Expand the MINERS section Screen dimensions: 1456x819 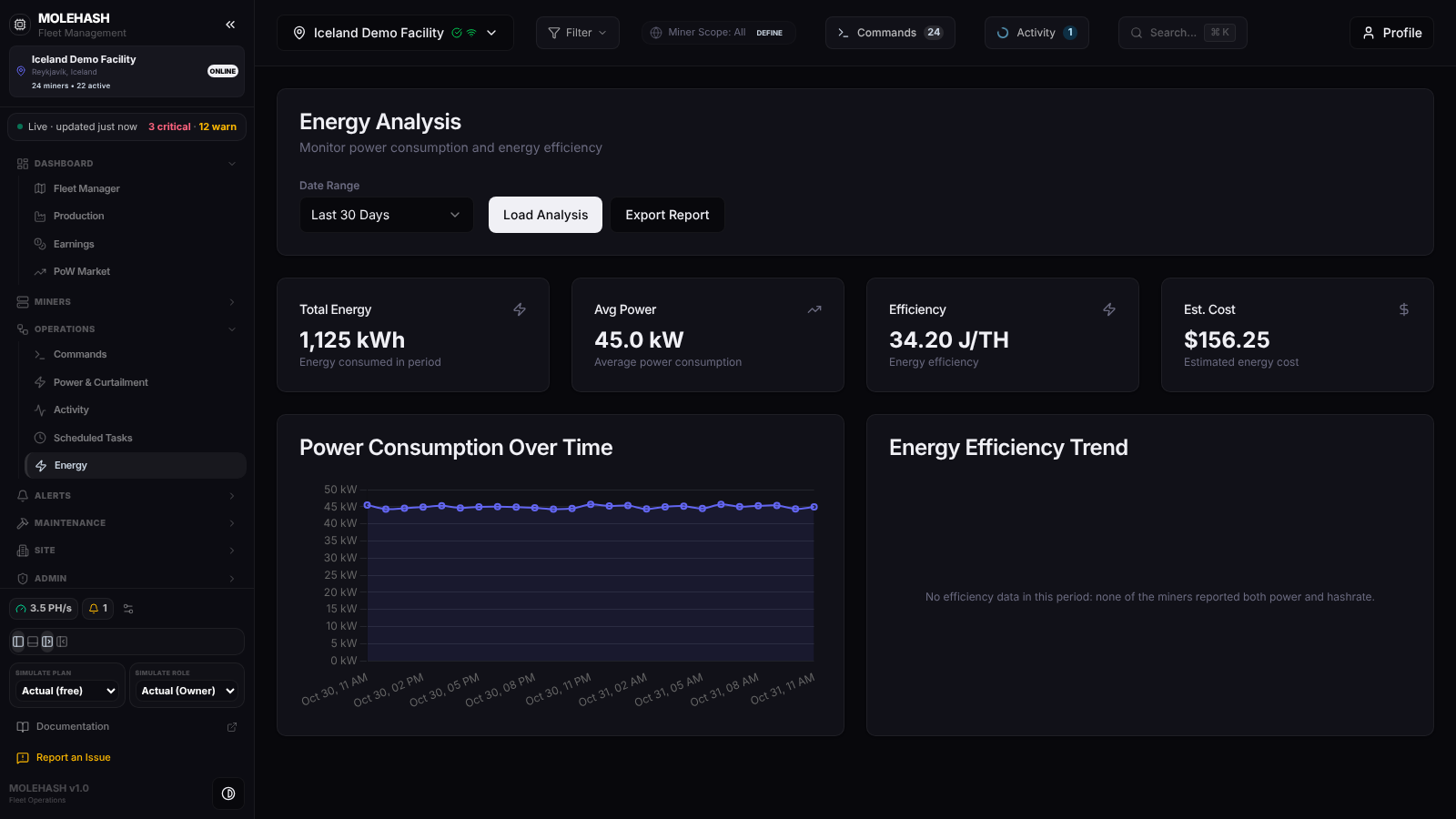pos(127,301)
